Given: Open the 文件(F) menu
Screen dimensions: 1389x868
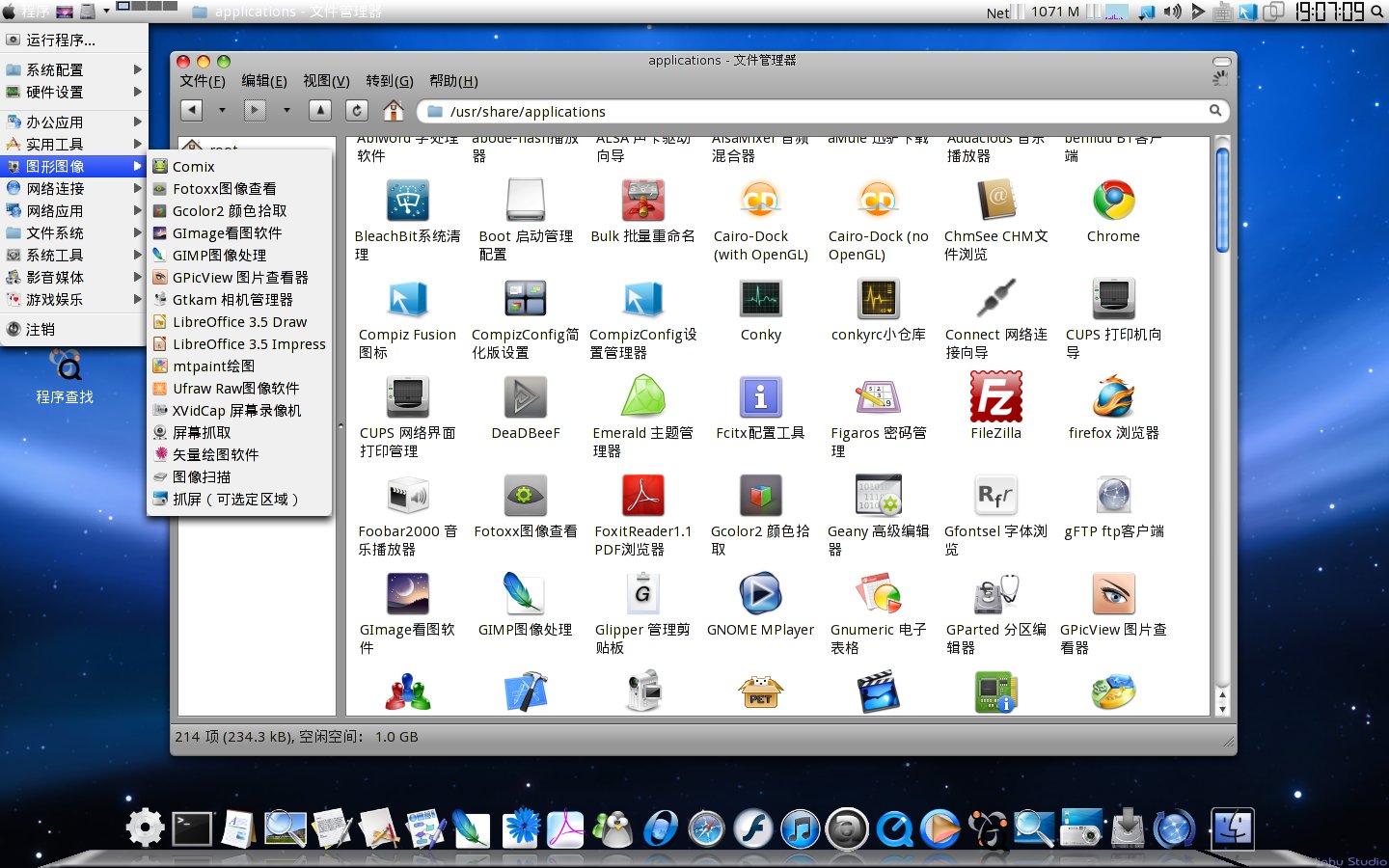Looking at the screenshot, I should [203, 81].
